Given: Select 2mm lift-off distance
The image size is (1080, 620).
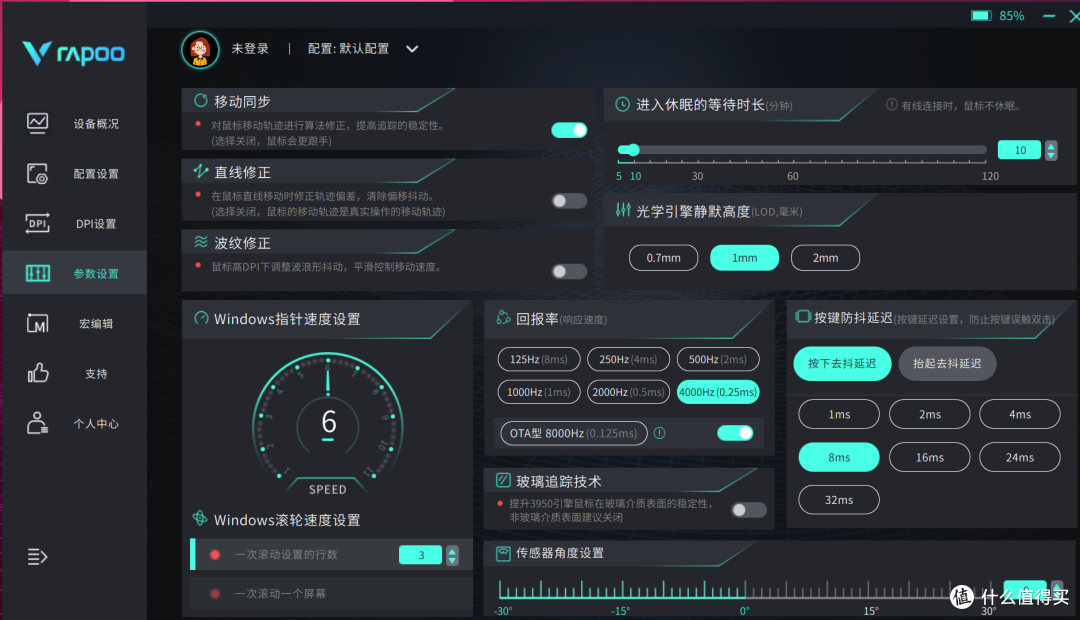Looking at the screenshot, I should (x=825, y=258).
